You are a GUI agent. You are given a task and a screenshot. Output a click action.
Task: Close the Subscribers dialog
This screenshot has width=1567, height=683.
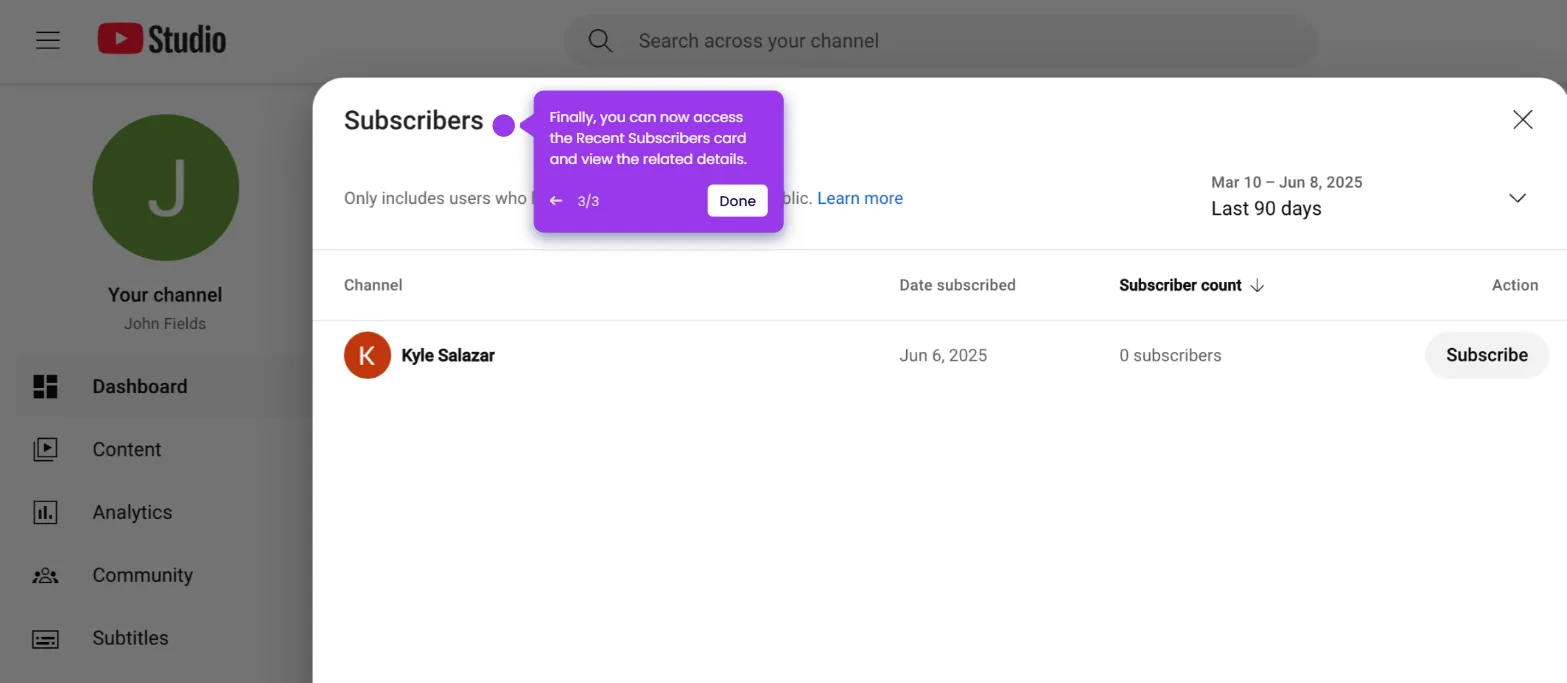coord(1522,120)
